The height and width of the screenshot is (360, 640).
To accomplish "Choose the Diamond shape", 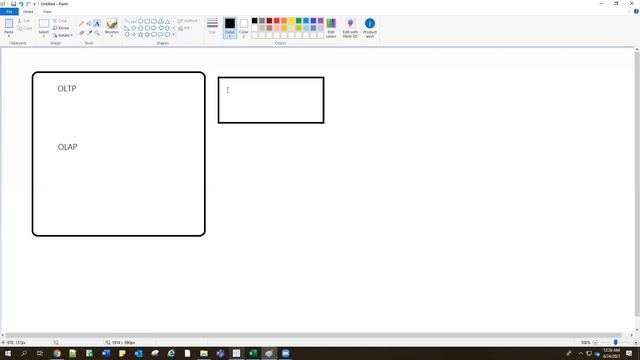I will 133,28.
